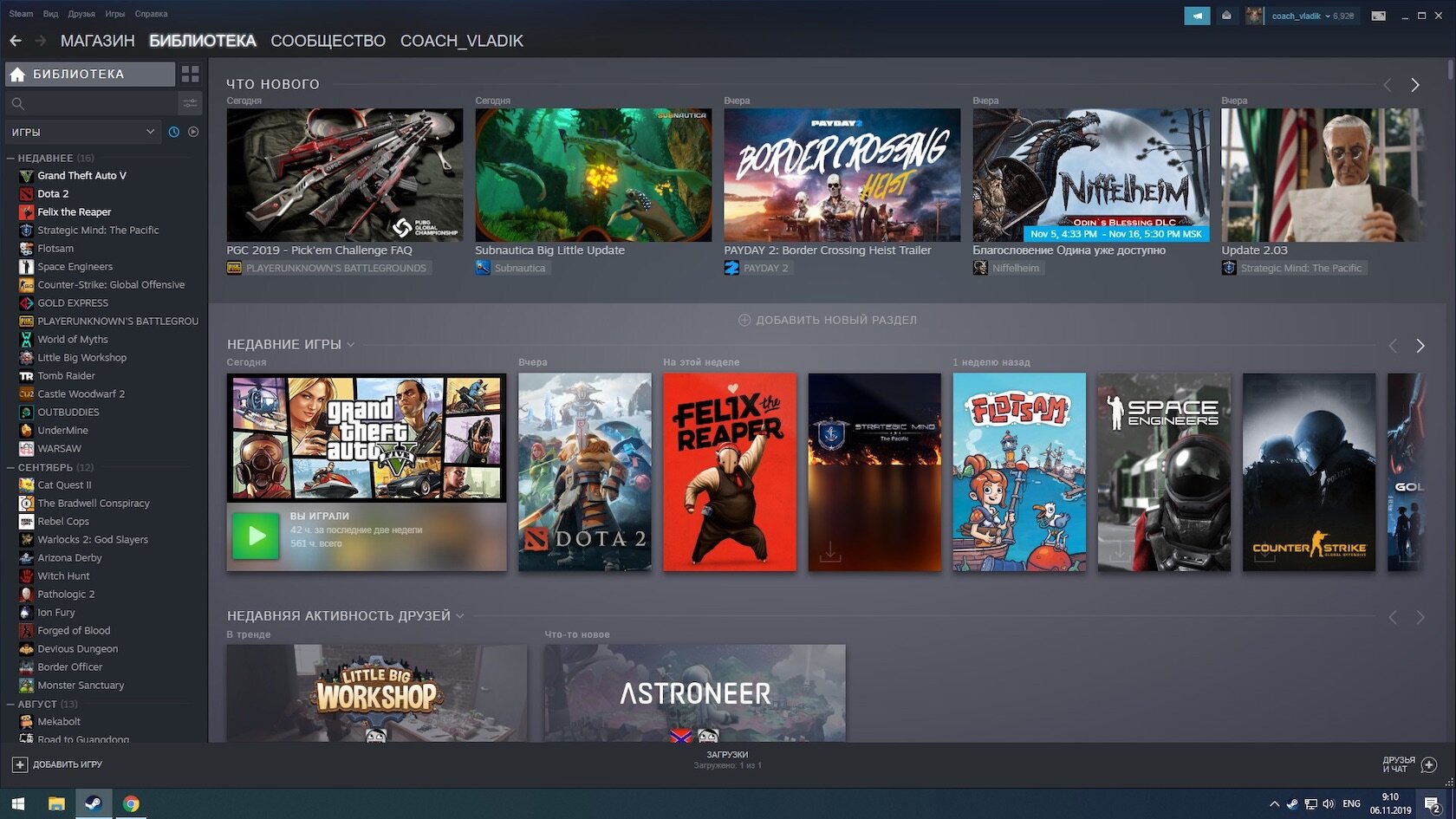Open the Друзья menu
Viewport: 1456px width, 819px height.
81,14
